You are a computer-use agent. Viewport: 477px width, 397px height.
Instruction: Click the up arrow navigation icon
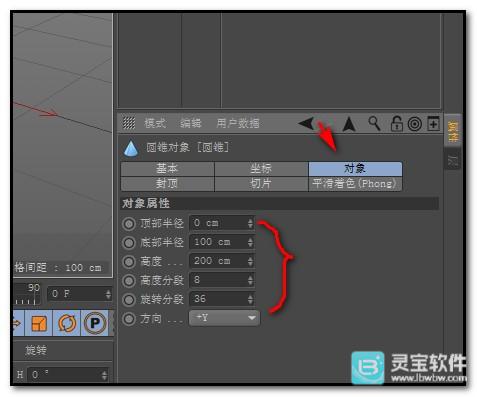[349, 124]
